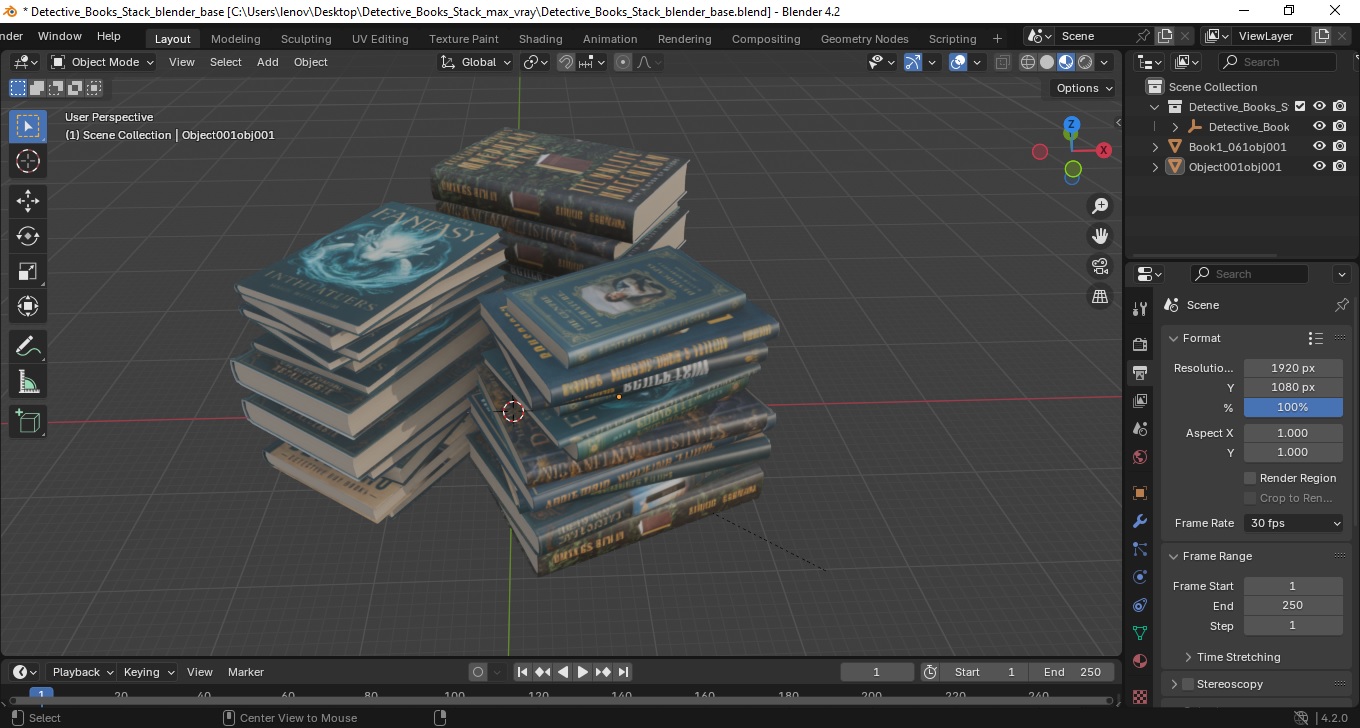The height and width of the screenshot is (728, 1360).
Task: Open the Material properties tab
Action: (x=1139, y=661)
